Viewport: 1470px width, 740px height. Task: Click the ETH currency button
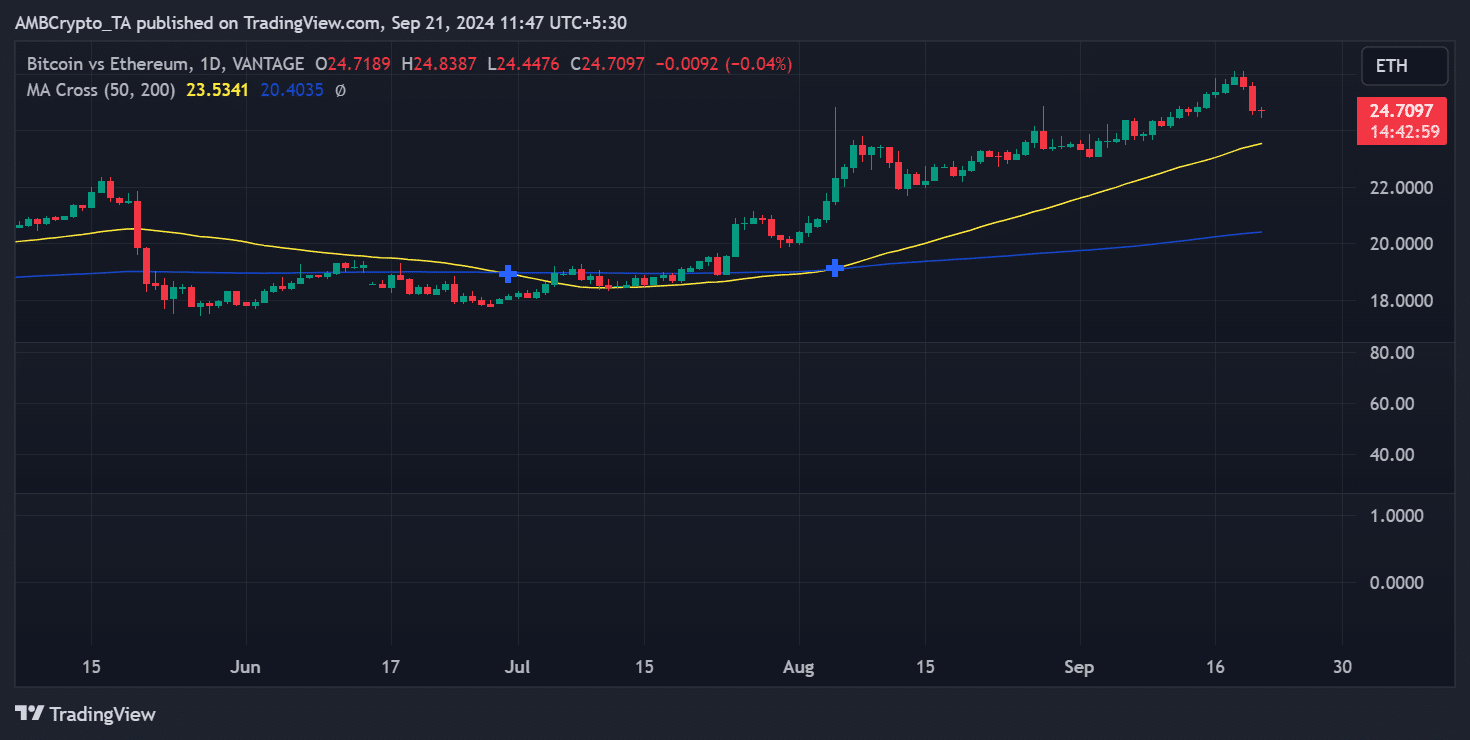pos(1404,66)
